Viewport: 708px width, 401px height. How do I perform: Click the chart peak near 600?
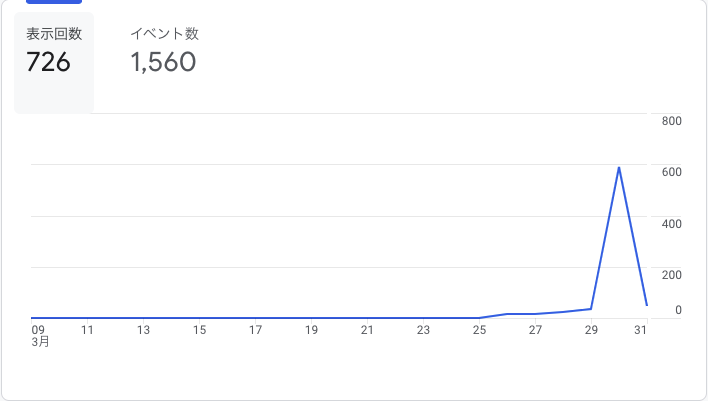coord(619,168)
